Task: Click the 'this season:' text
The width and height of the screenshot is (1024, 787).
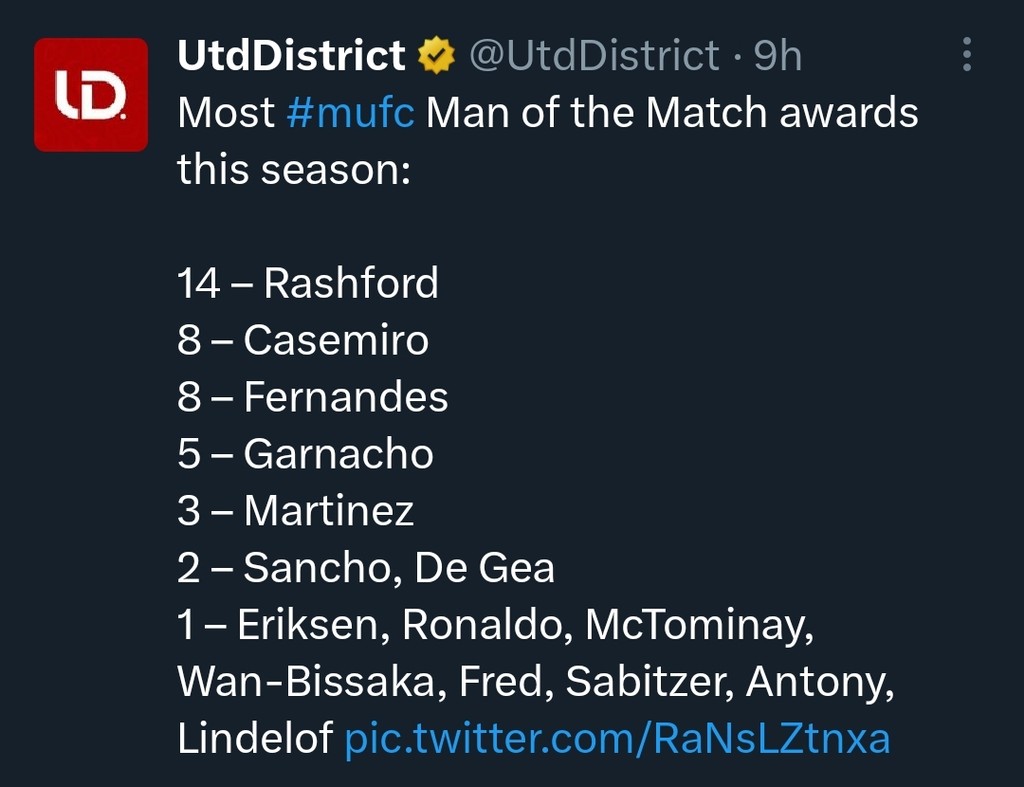Action: 294,170
